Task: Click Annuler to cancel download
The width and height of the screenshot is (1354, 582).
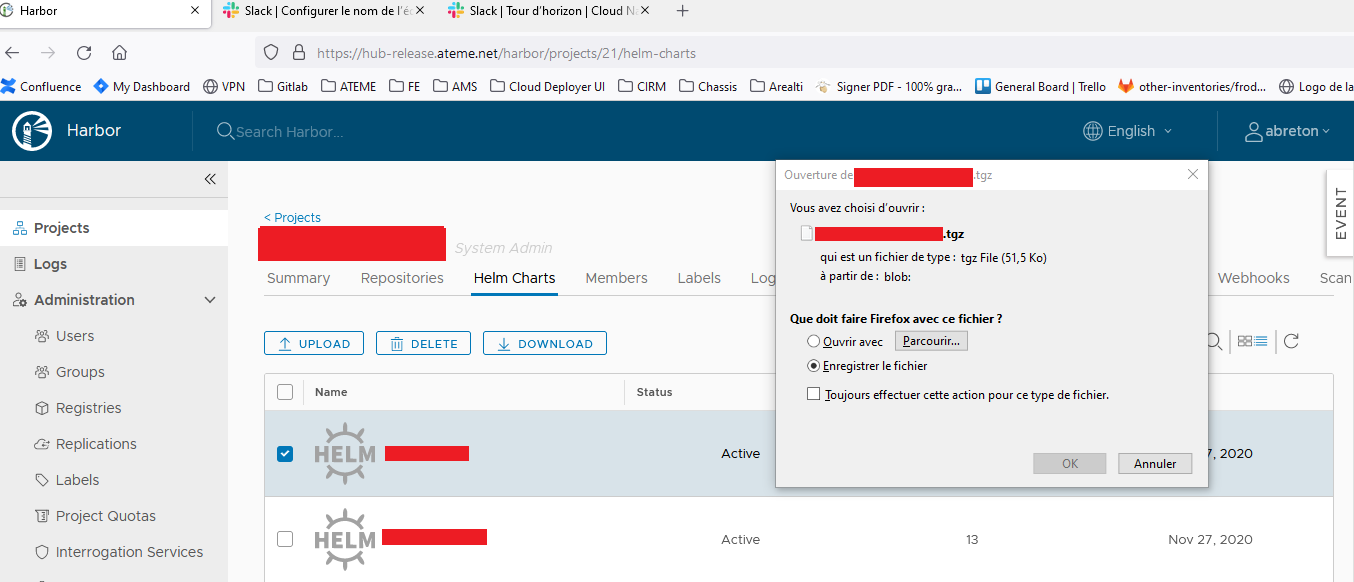Action: tap(1155, 464)
